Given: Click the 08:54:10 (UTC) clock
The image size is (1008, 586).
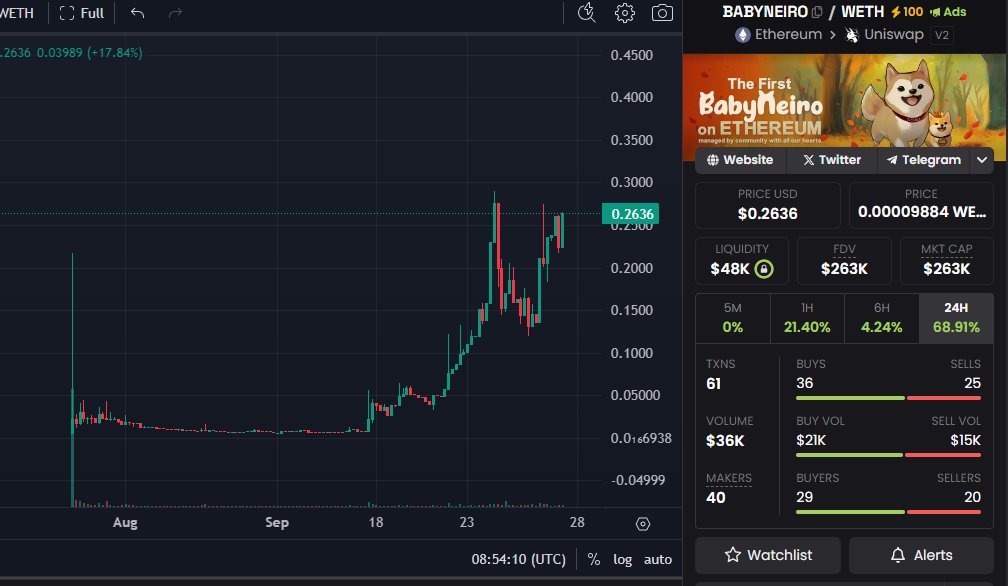Looking at the screenshot, I should click(x=519, y=560).
